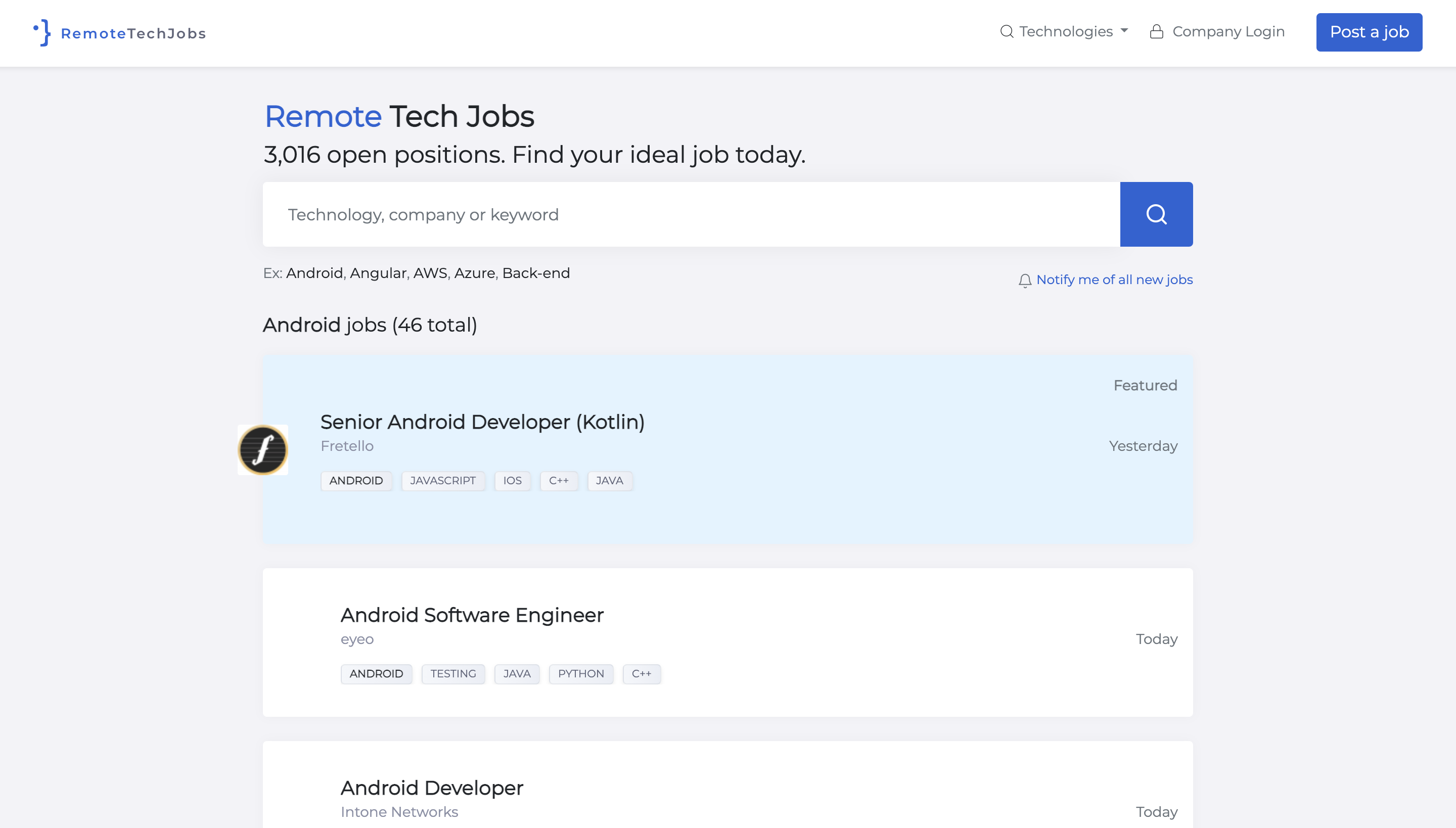This screenshot has width=1456, height=828.
Task: Click PYTHON tag on eyeo job
Action: tap(581, 674)
